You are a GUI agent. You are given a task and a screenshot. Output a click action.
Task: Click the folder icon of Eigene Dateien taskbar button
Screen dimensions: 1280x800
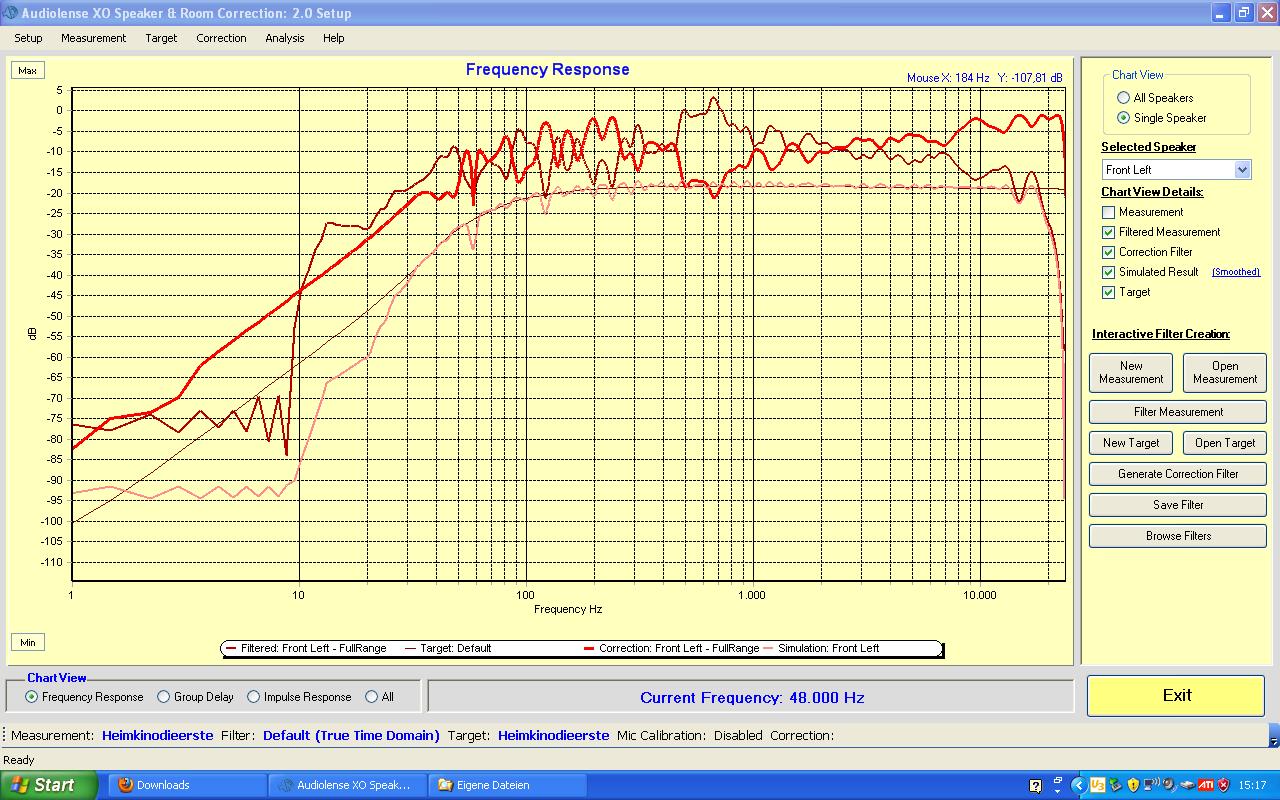tap(446, 785)
